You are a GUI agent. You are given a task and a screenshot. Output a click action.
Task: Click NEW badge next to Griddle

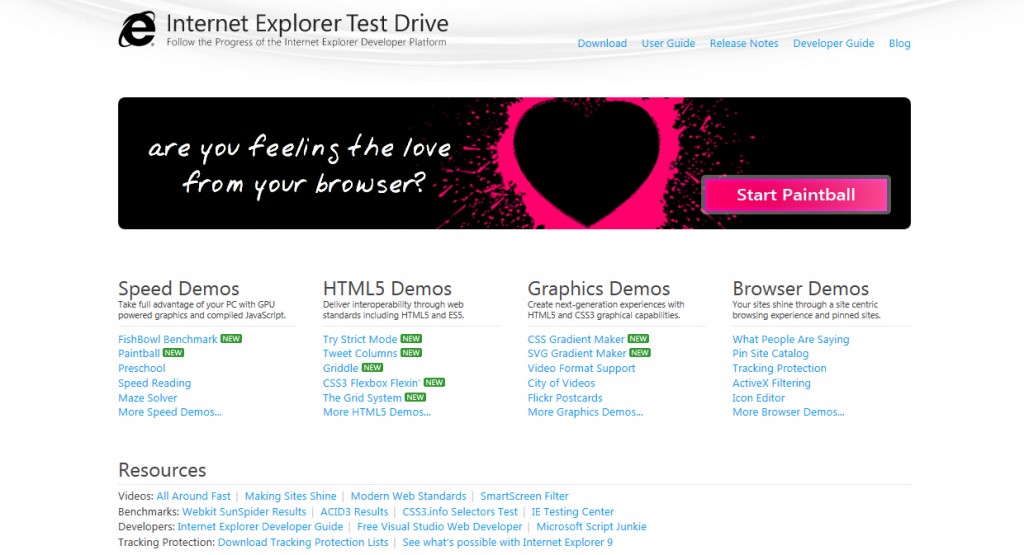372,368
